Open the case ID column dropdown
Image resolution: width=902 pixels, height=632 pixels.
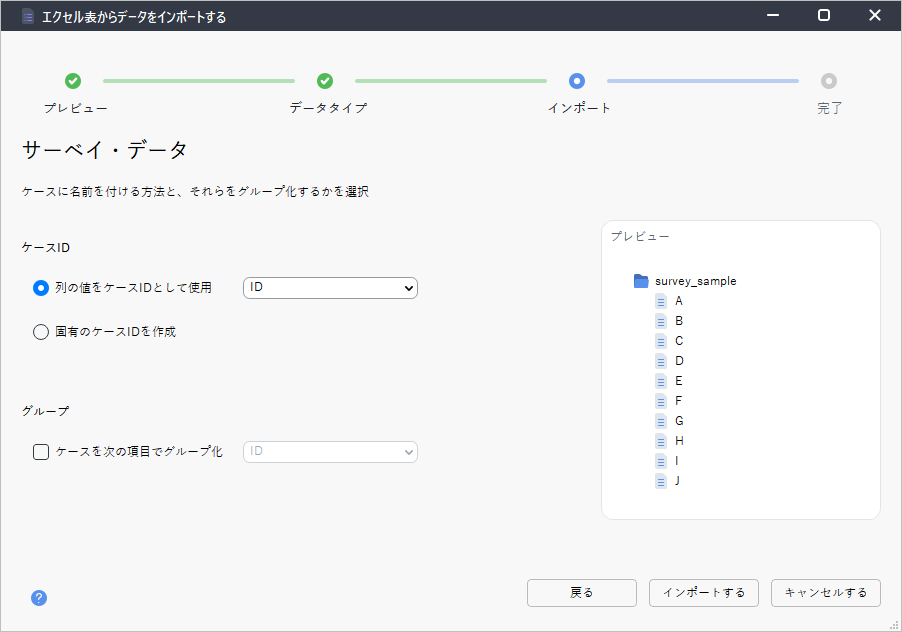330,288
